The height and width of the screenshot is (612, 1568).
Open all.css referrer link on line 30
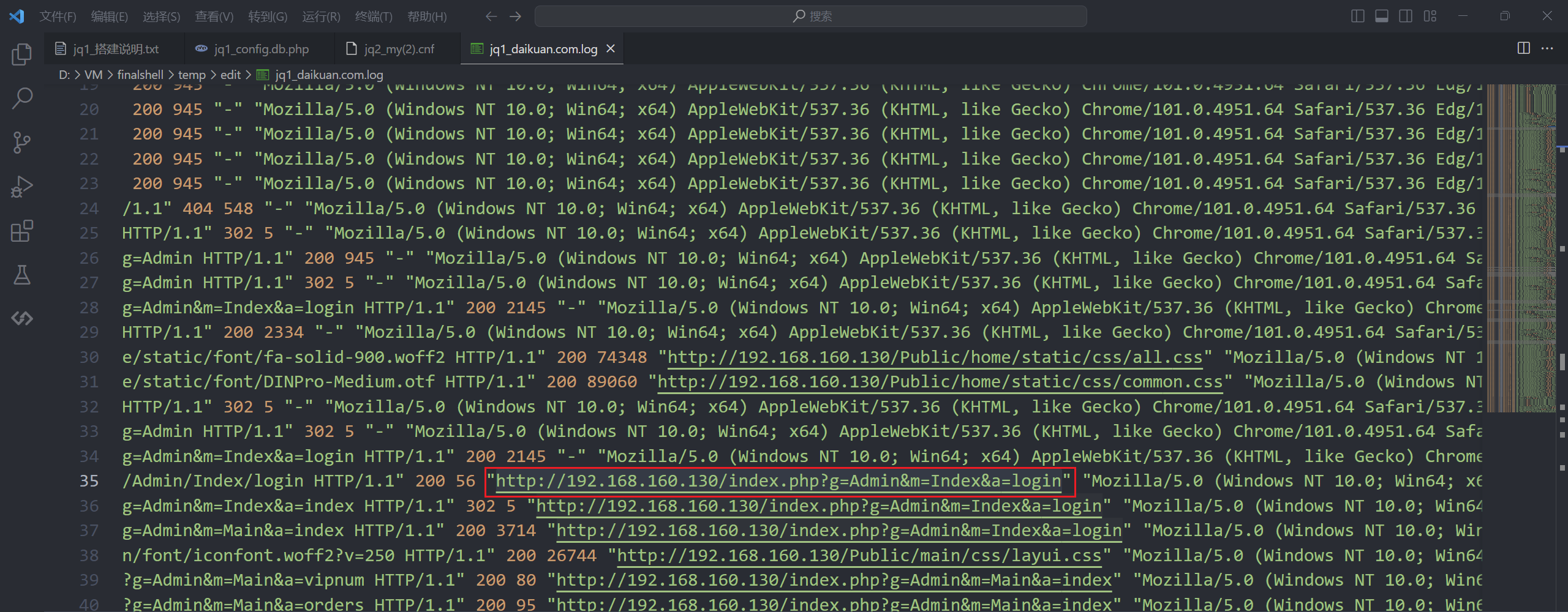coord(935,357)
